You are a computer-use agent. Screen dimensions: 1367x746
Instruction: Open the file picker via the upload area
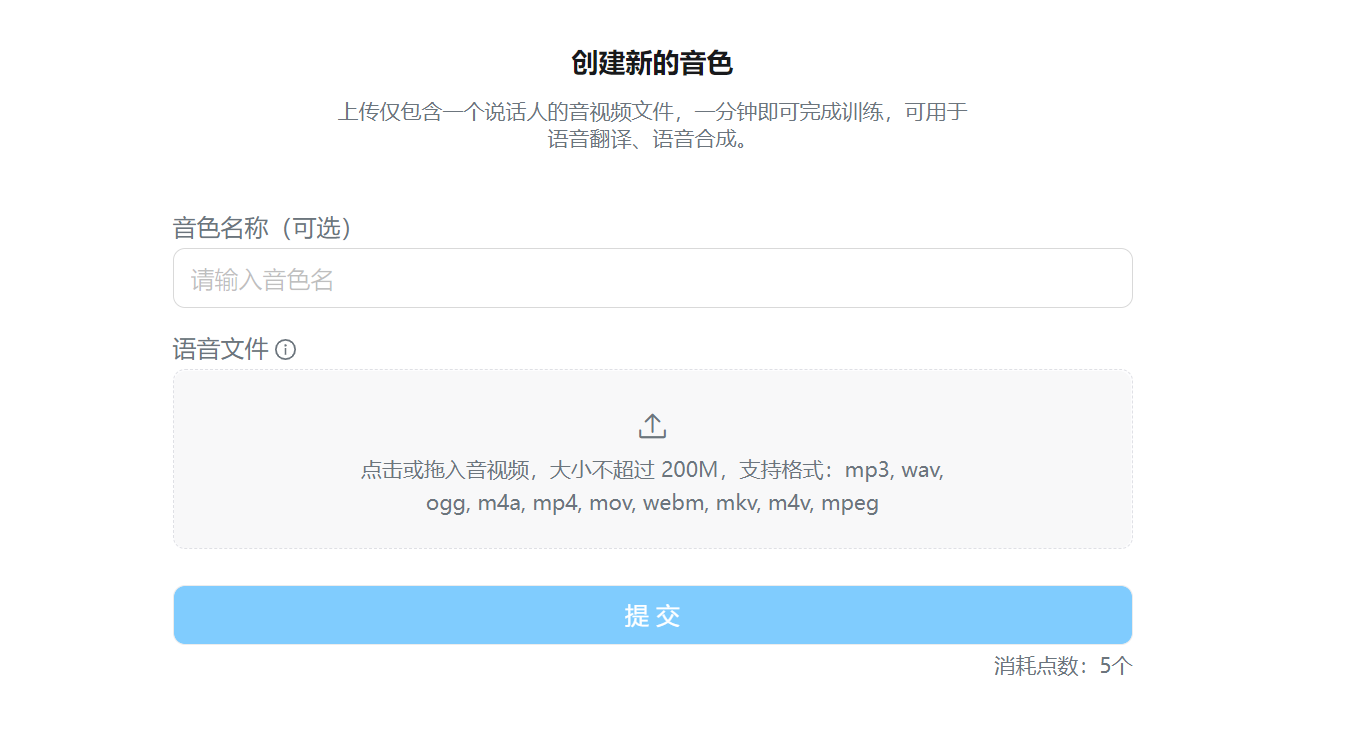point(652,458)
